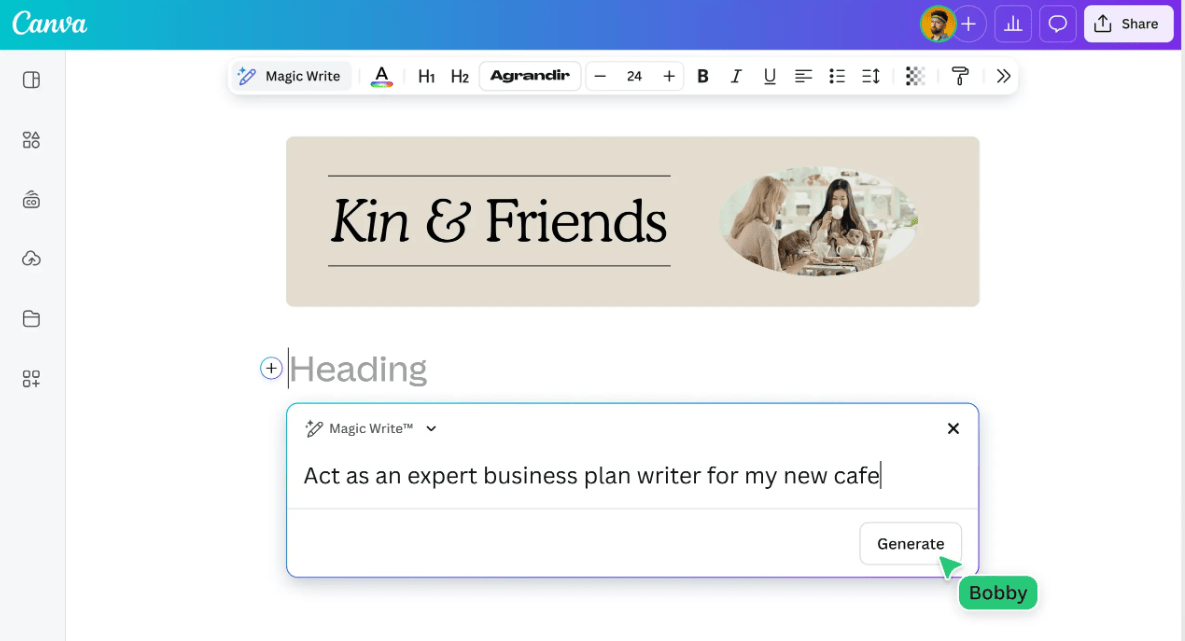Apply Heading 1 style

(426, 76)
